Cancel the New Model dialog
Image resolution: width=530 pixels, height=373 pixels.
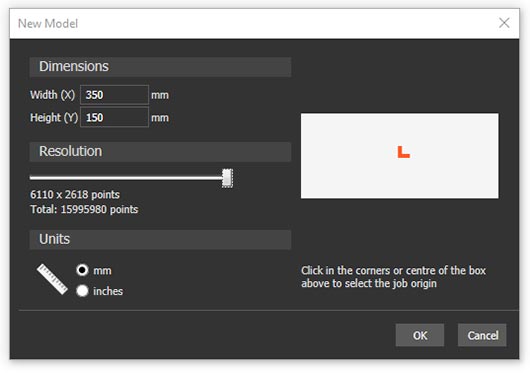click(482, 335)
